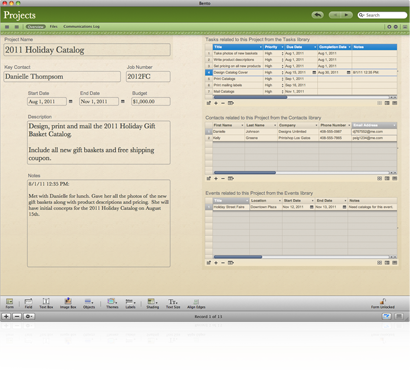This screenshot has width=410, height=370.
Task: Switch to the Overview form tab
Action: pos(36,26)
